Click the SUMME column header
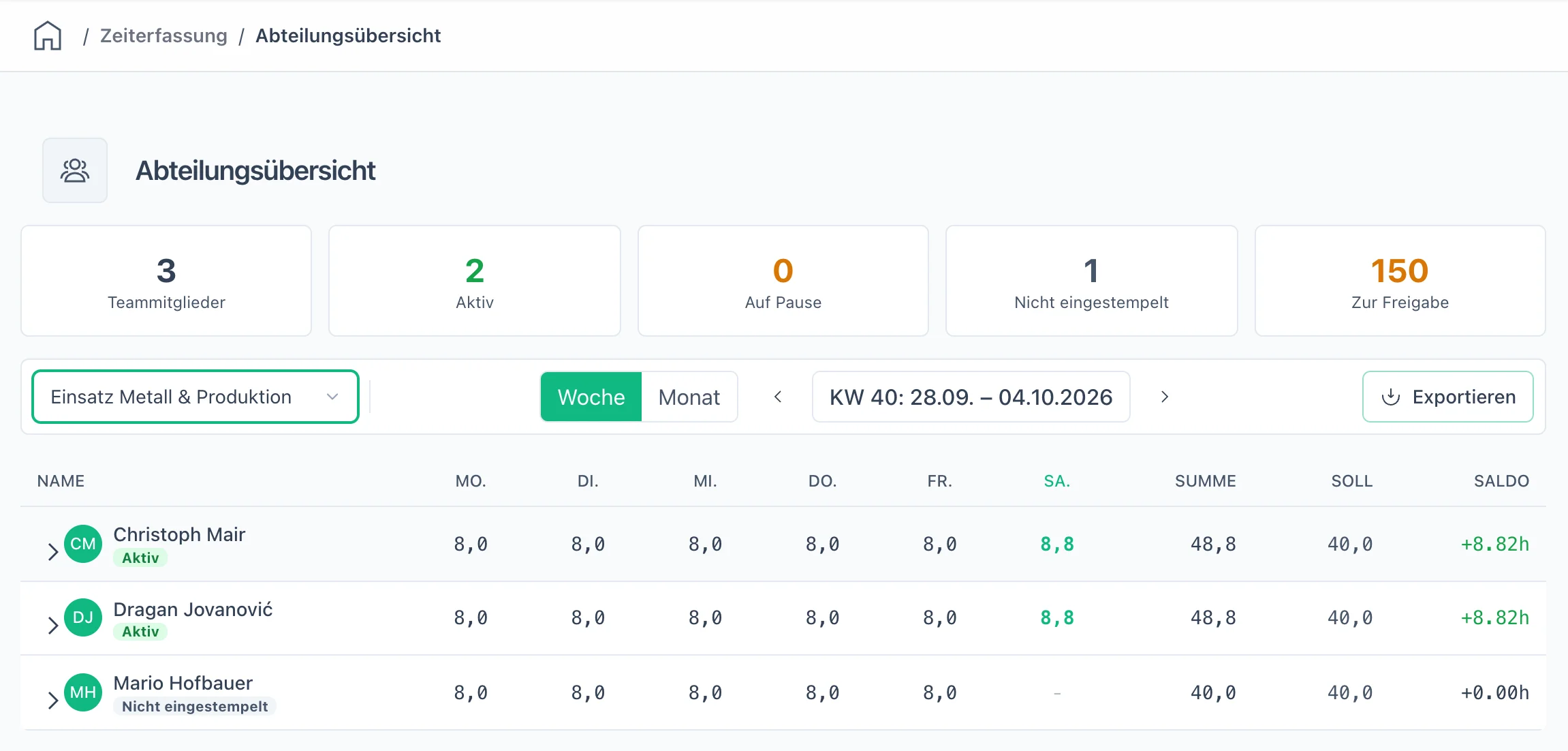 tap(1206, 481)
